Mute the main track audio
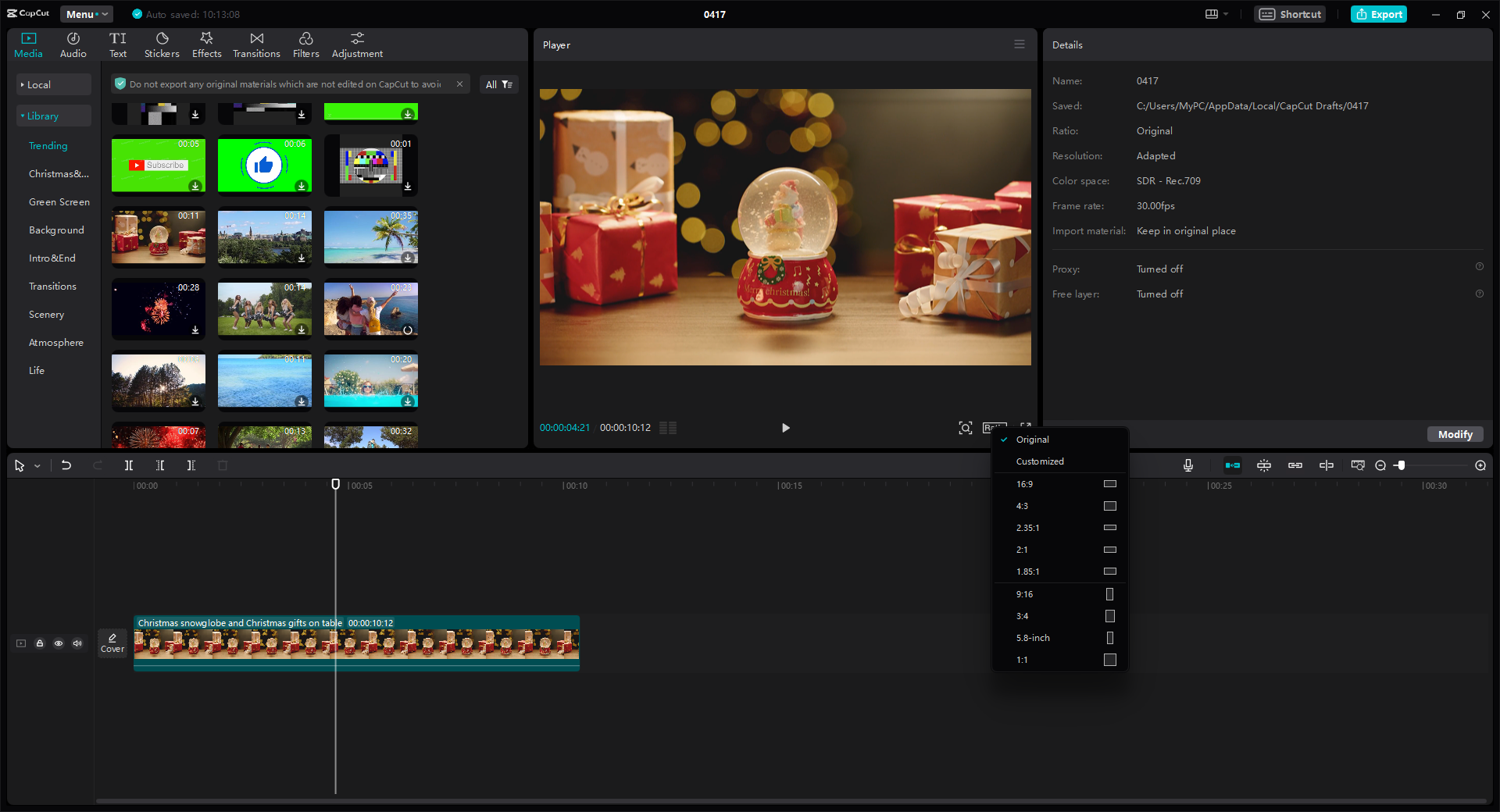Image resolution: width=1500 pixels, height=812 pixels. tap(77, 643)
